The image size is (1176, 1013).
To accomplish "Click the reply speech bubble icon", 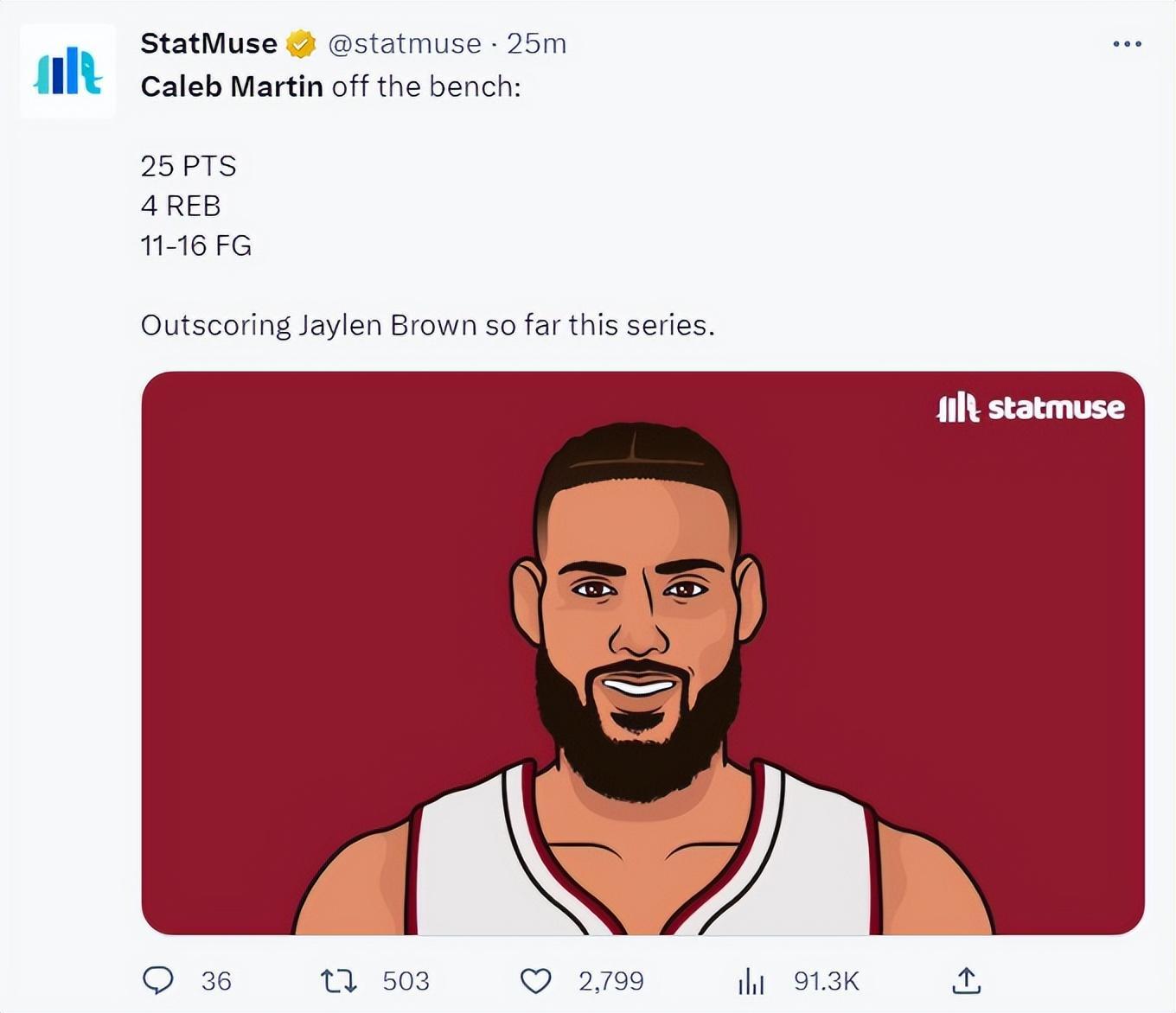I will click(x=158, y=980).
